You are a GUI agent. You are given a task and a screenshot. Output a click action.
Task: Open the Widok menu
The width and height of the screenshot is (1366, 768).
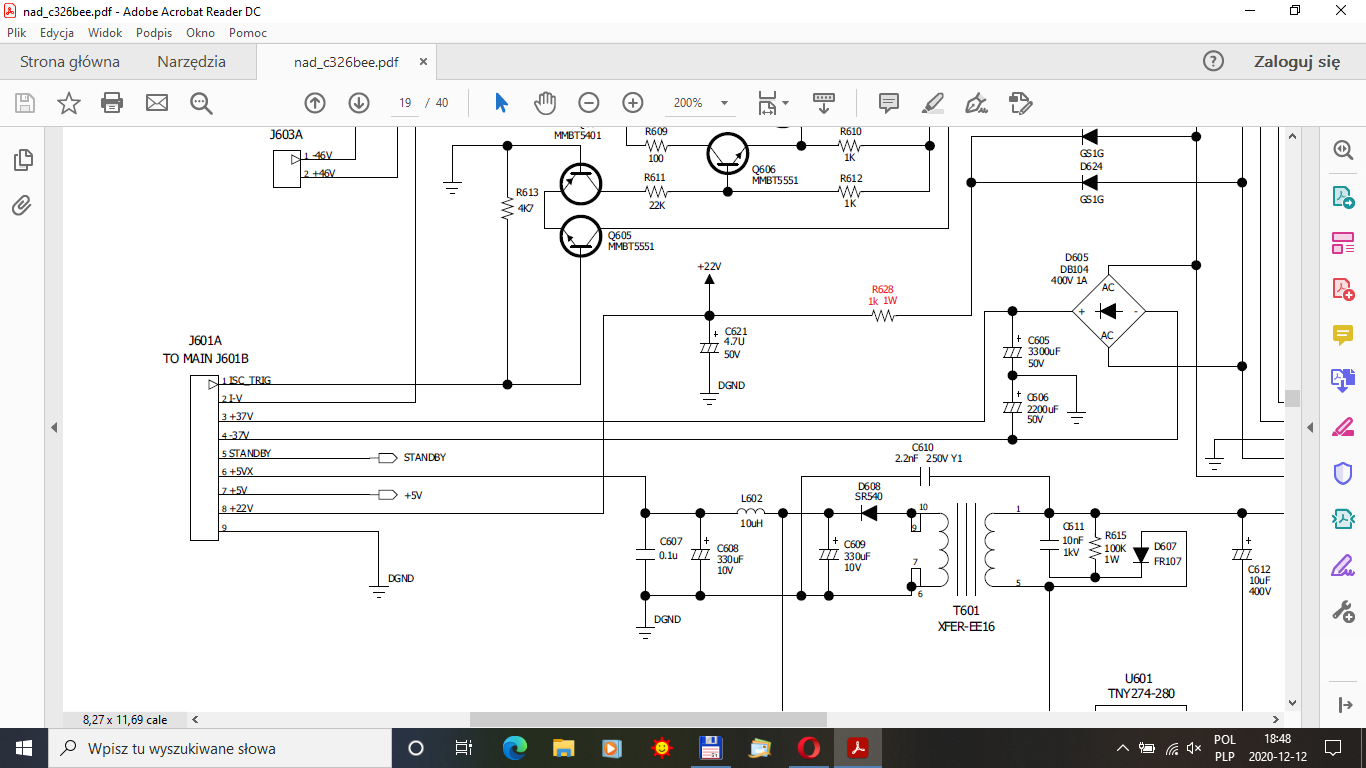(x=105, y=33)
